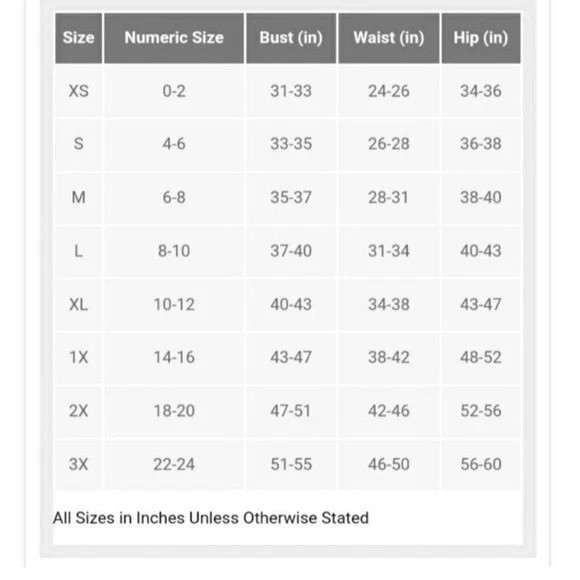Image resolution: width=580 pixels, height=580 pixels.
Task: Select the M size row label
Action: (78, 198)
